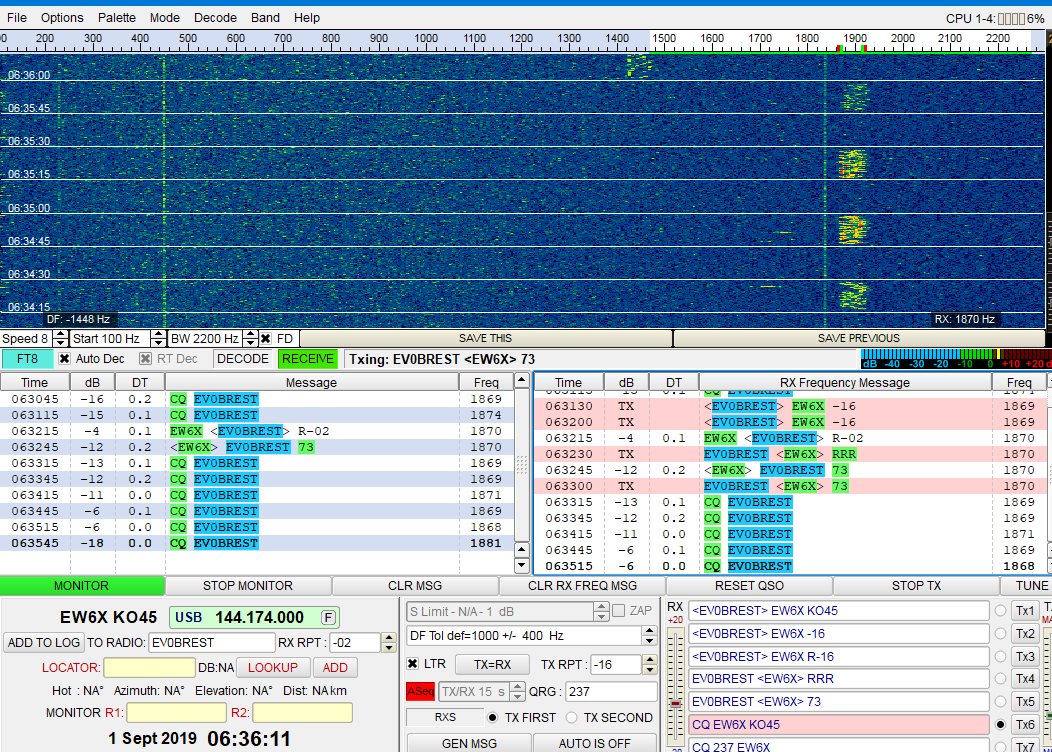Click the Tx1 message send button
Viewport: 1052px width, 752px height.
[x=1025, y=611]
